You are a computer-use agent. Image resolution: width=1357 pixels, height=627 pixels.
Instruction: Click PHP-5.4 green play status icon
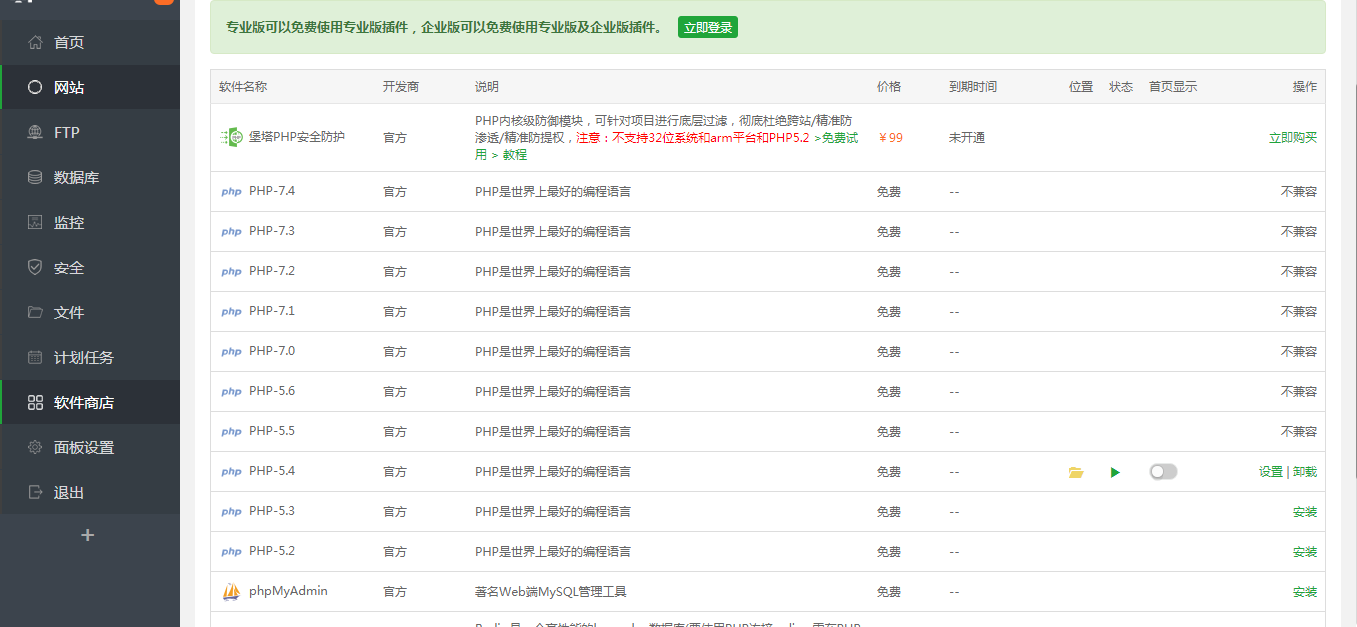(1115, 472)
